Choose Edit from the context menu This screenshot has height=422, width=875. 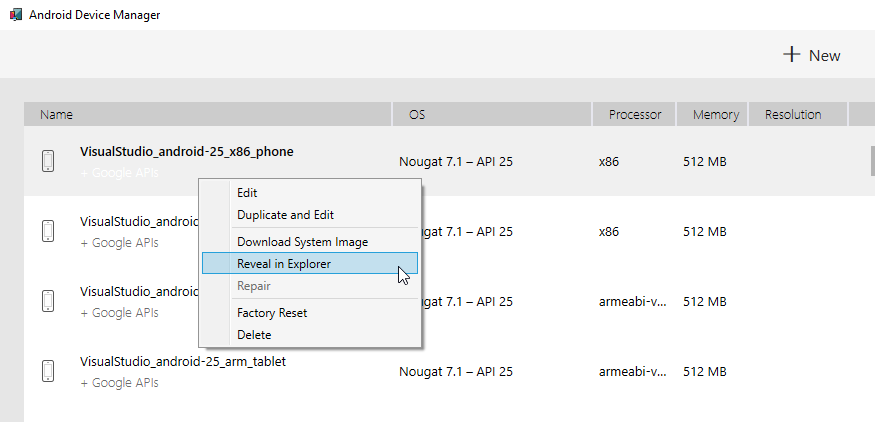pos(310,193)
